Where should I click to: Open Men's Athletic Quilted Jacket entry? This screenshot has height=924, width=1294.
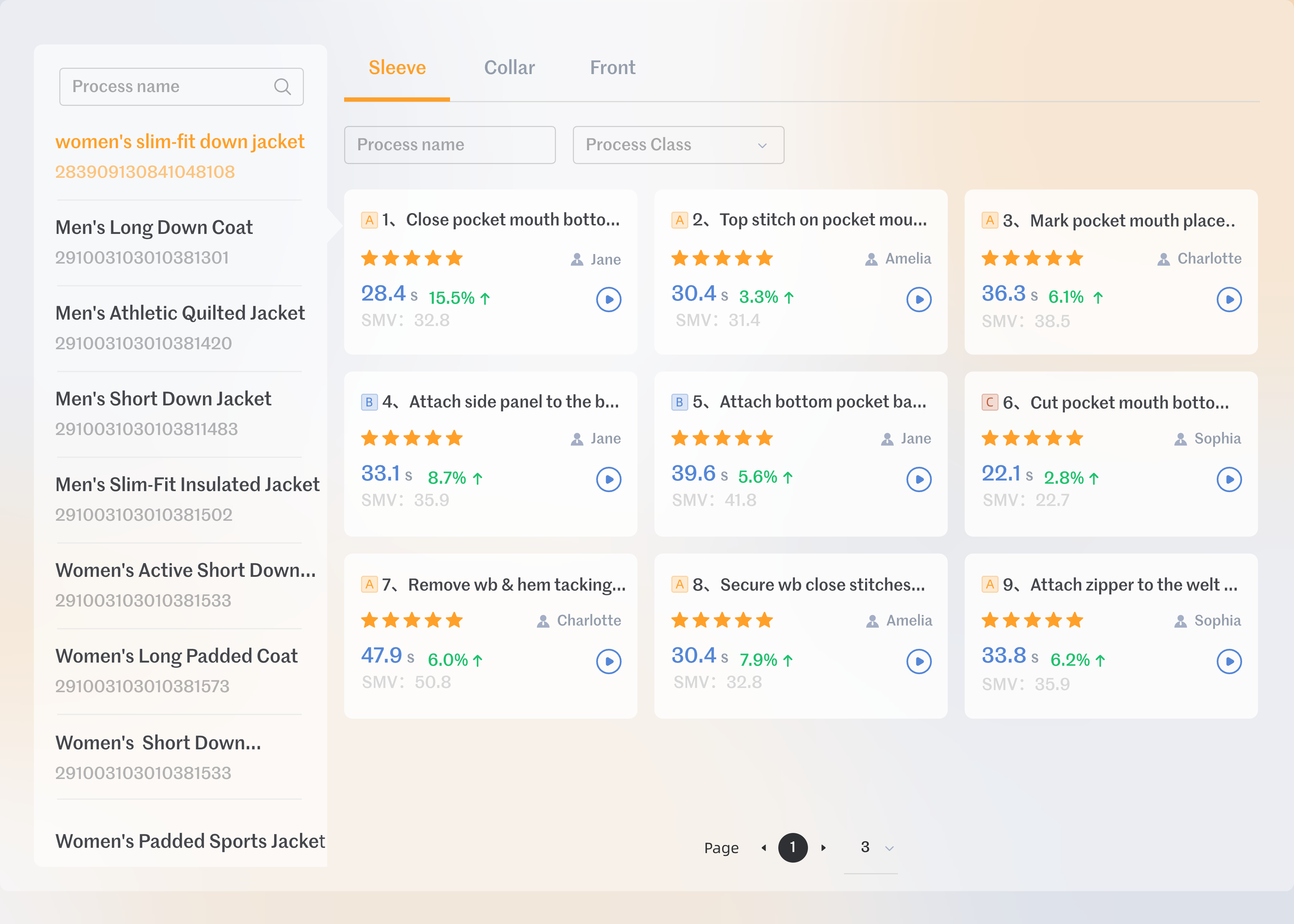180,314
